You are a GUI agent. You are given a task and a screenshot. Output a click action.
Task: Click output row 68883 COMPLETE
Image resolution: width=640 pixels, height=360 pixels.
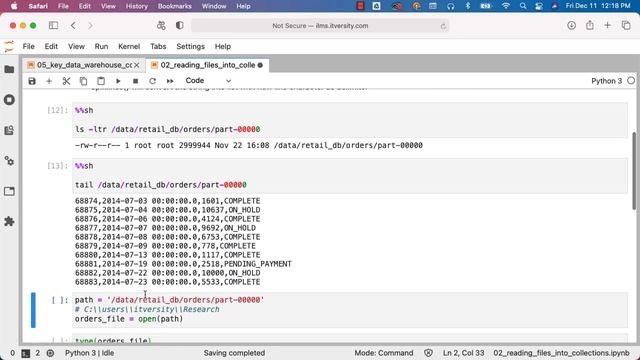tap(167, 282)
